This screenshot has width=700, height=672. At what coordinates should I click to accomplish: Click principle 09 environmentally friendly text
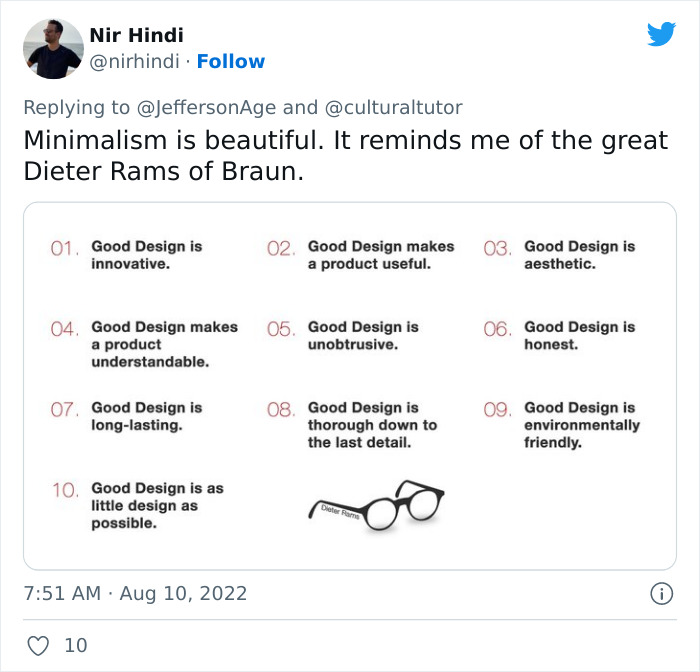[581, 425]
